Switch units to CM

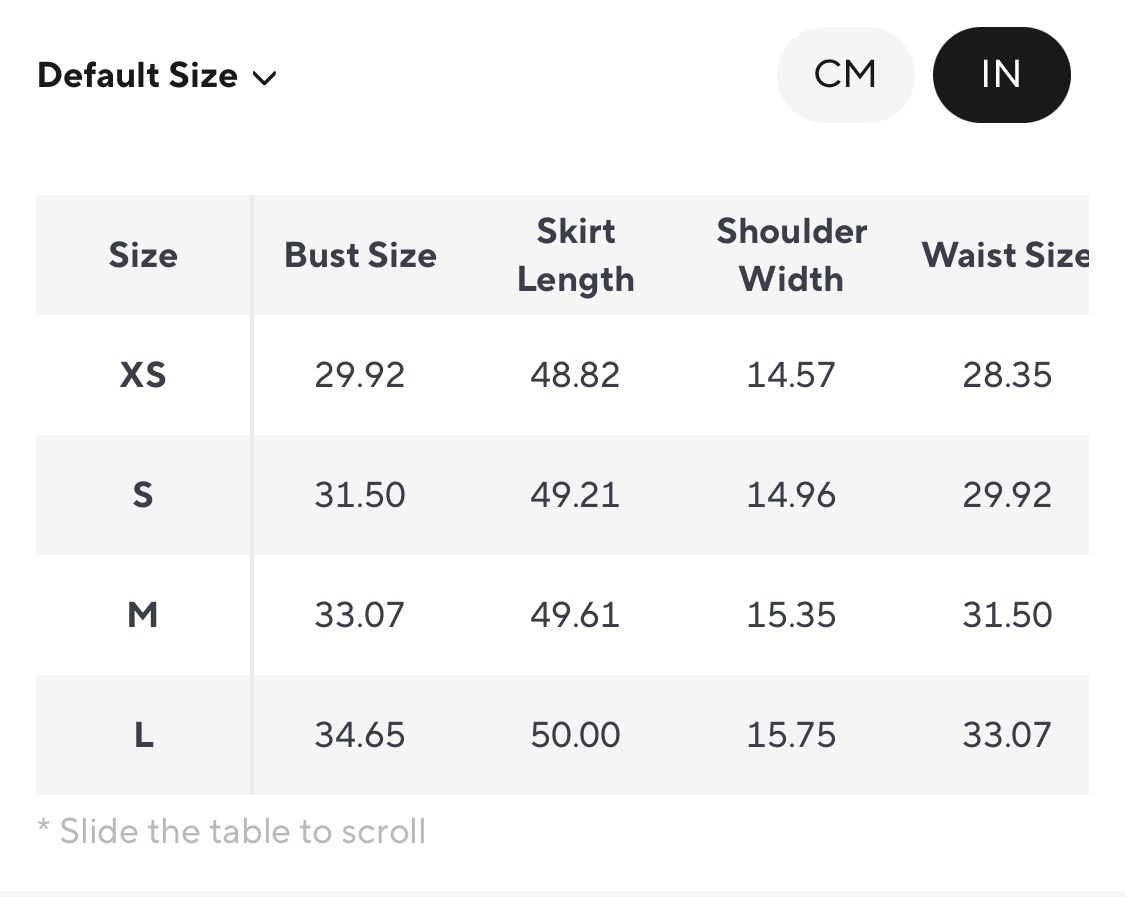845,75
